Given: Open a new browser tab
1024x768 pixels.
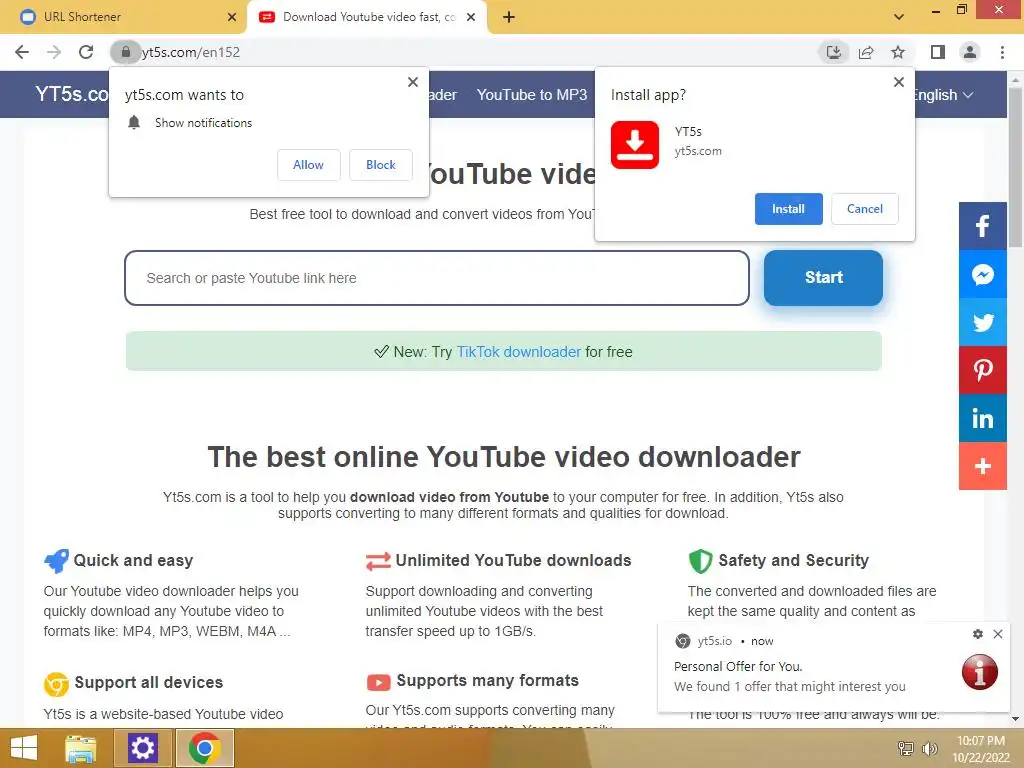Looking at the screenshot, I should coord(509,17).
